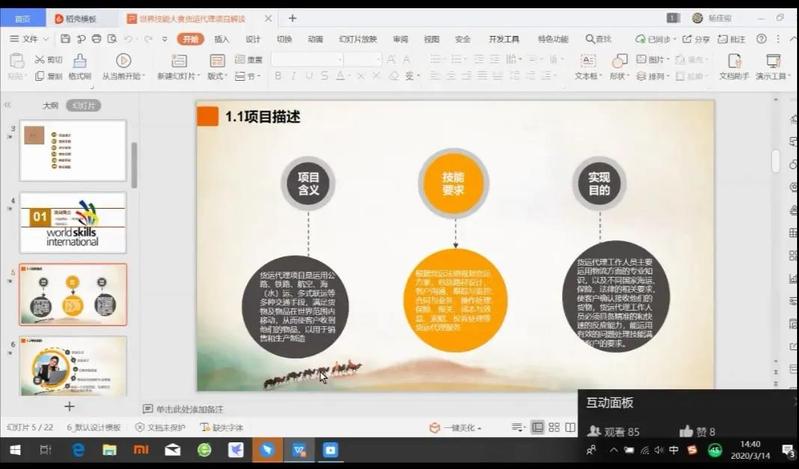
Task: Switch panel to 大纲 outline view
Action: coord(50,105)
